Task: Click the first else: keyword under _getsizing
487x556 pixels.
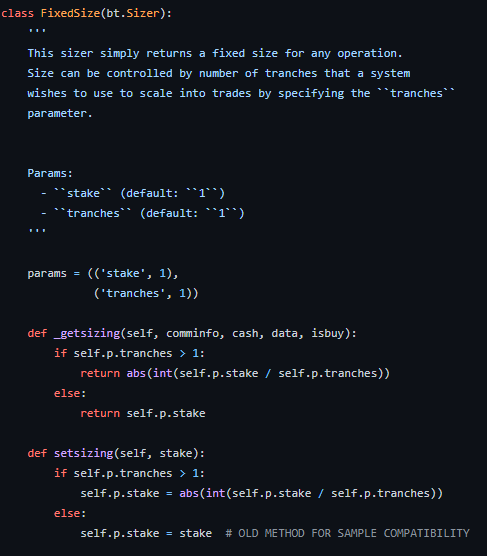Action: [x=70, y=393]
